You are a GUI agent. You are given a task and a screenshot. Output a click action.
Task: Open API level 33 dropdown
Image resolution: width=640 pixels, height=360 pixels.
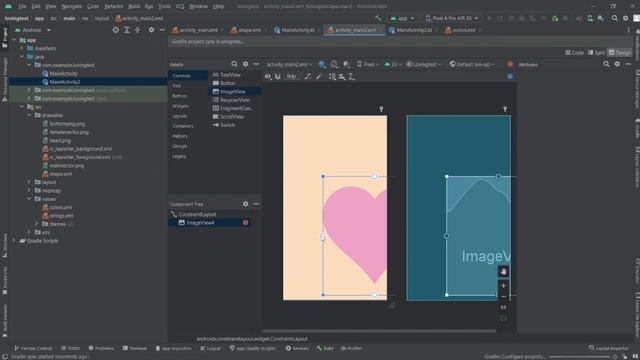click(393, 64)
